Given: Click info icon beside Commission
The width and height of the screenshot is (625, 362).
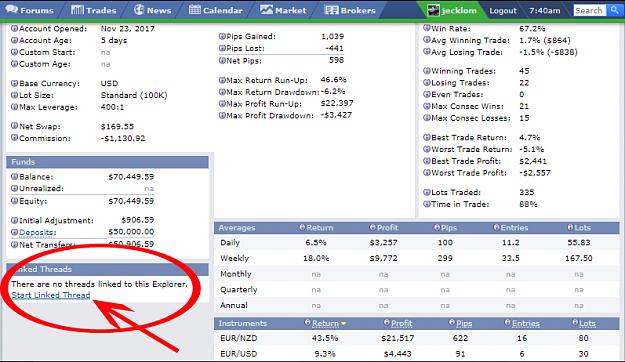Looking at the screenshot, I should pos(14,138).
